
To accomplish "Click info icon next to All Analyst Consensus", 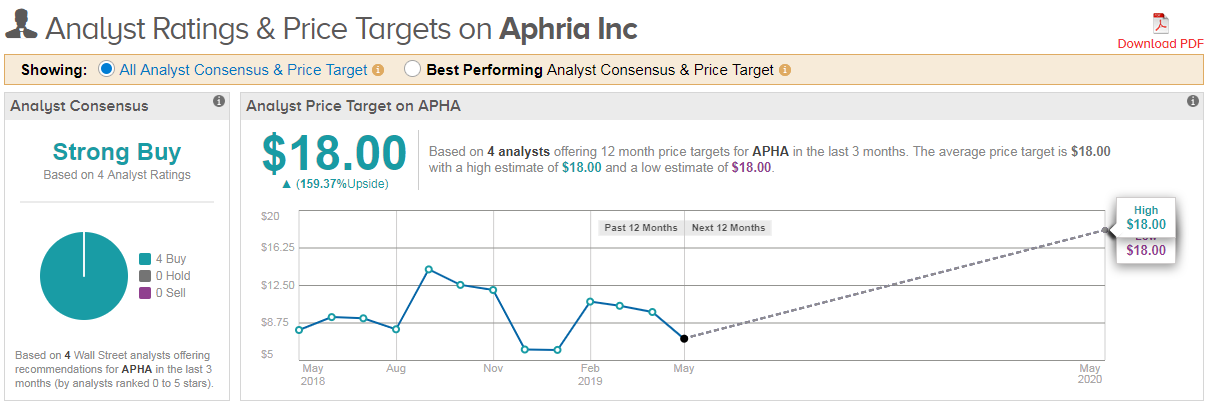I will [378, 70].
